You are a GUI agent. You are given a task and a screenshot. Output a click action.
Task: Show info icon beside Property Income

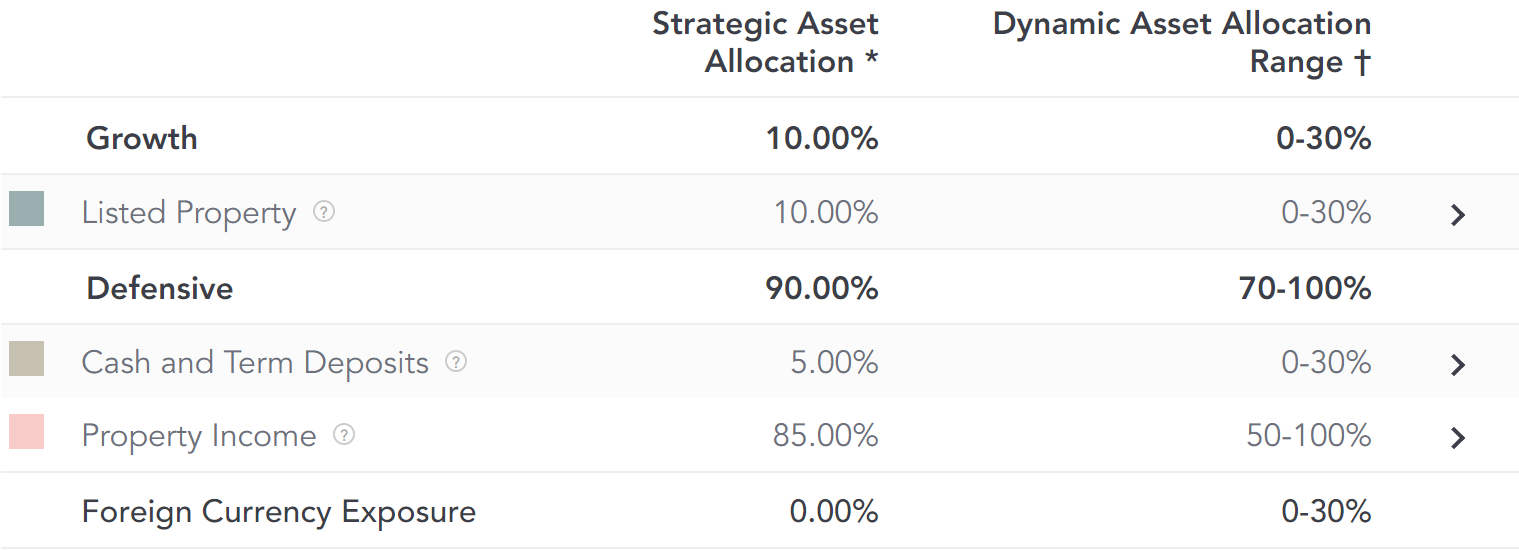pos(344,435)
